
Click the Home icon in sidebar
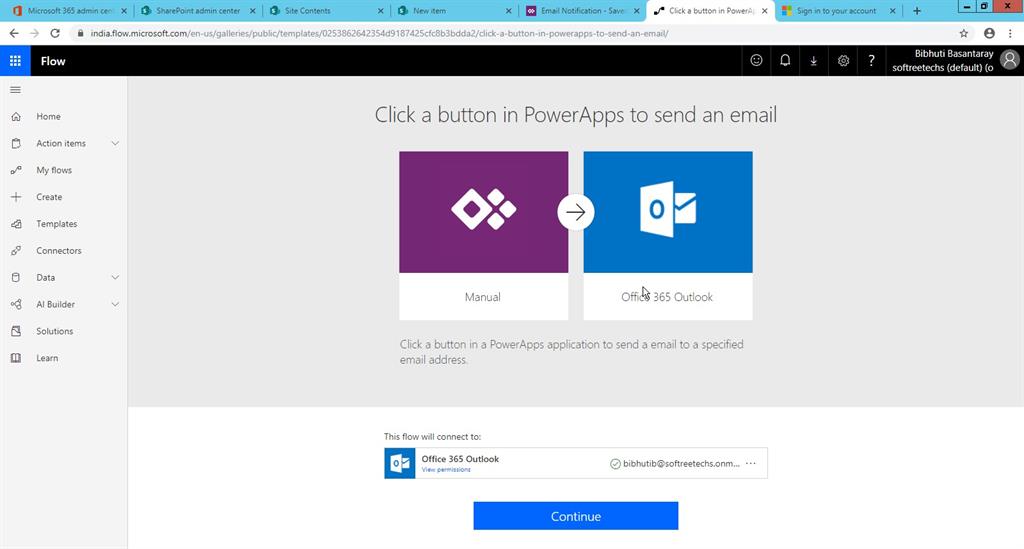(16, 116)
